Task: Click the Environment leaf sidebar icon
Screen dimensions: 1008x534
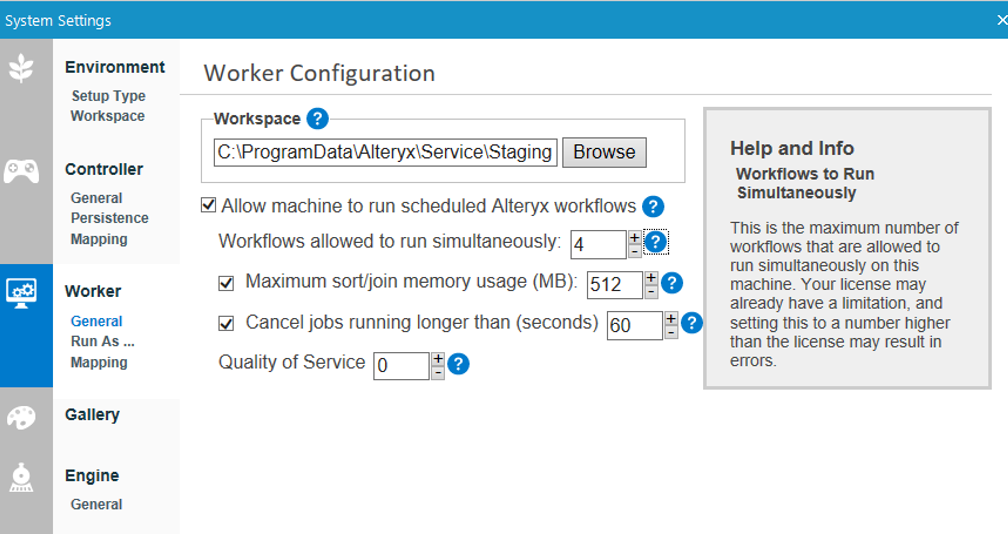Action: 21,68
